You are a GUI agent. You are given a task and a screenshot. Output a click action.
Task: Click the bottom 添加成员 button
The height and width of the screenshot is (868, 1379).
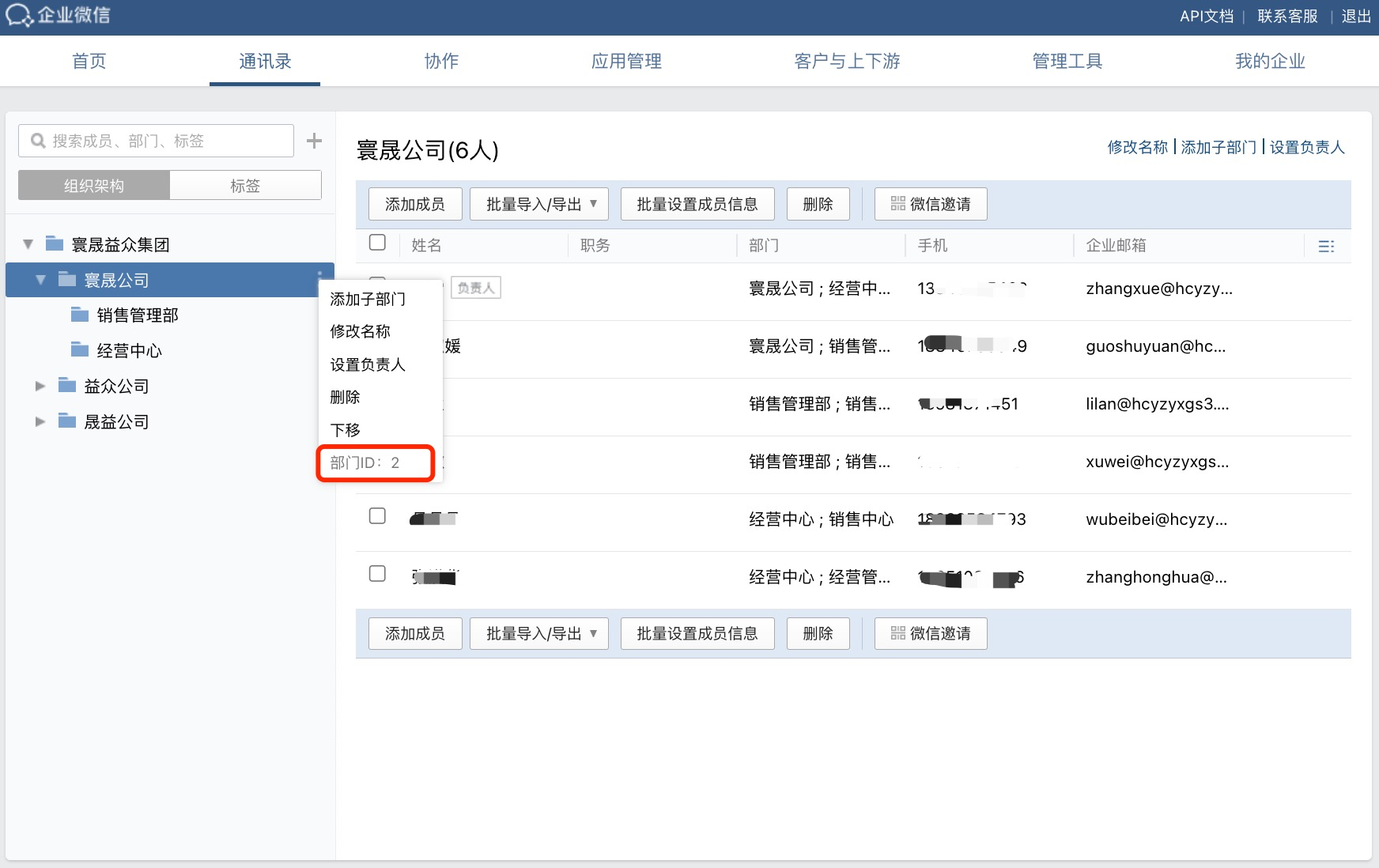415,633
